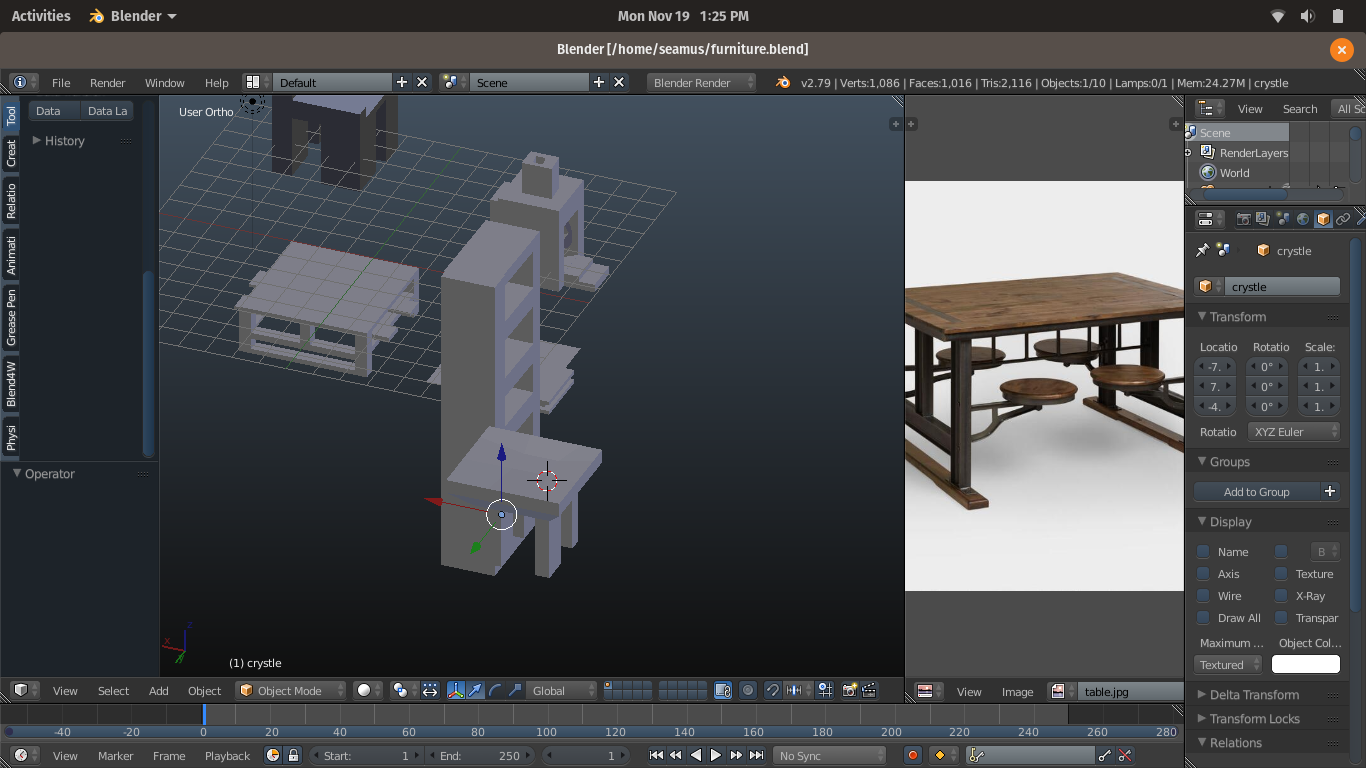This screenshot has width=1366, height=768.
Task: Switch to the Grease Pen sidebar tab
Action: pos(11,317)
